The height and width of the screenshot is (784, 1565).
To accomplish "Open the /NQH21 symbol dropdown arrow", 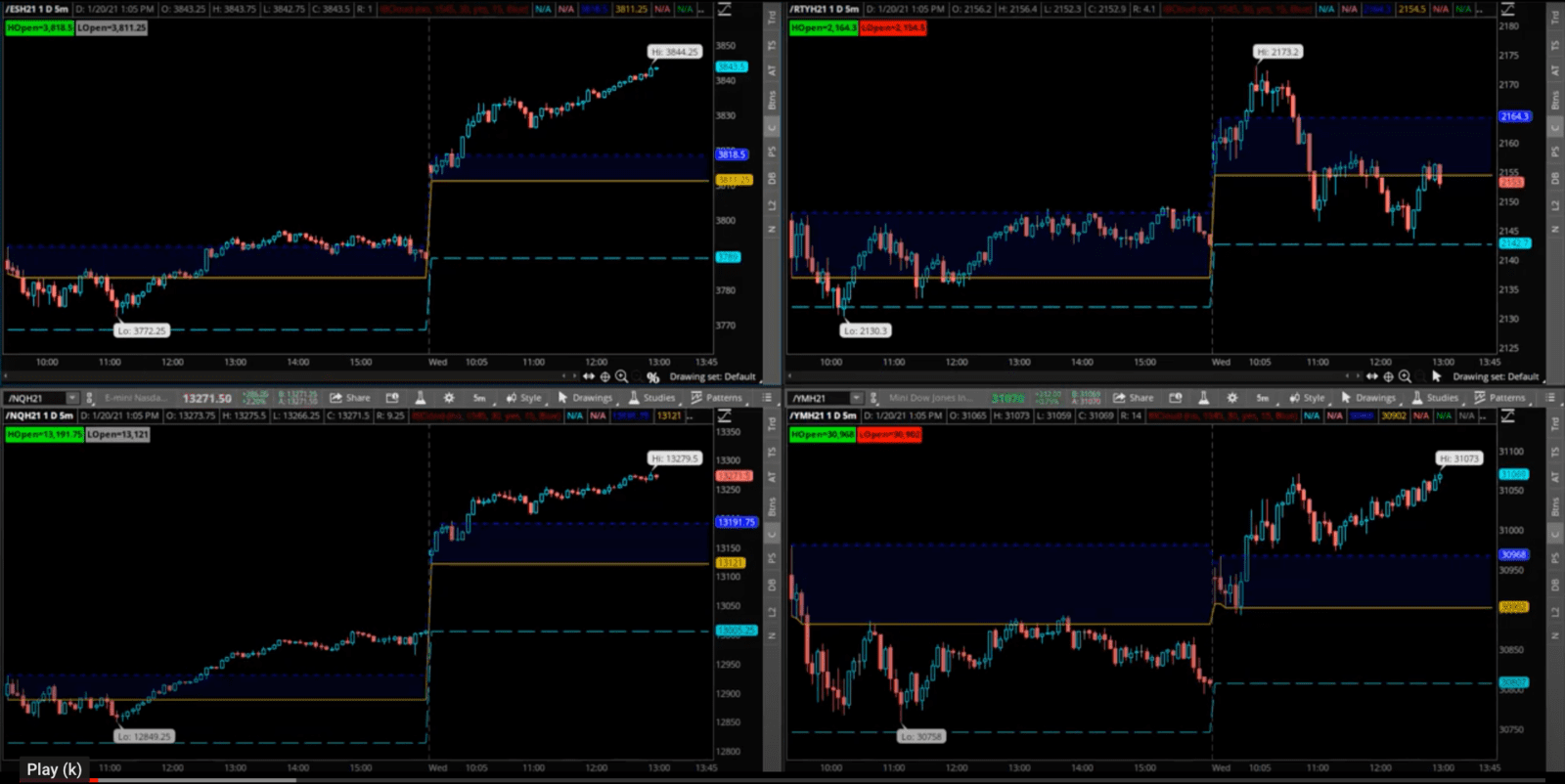I will click(x=72, y=398).
